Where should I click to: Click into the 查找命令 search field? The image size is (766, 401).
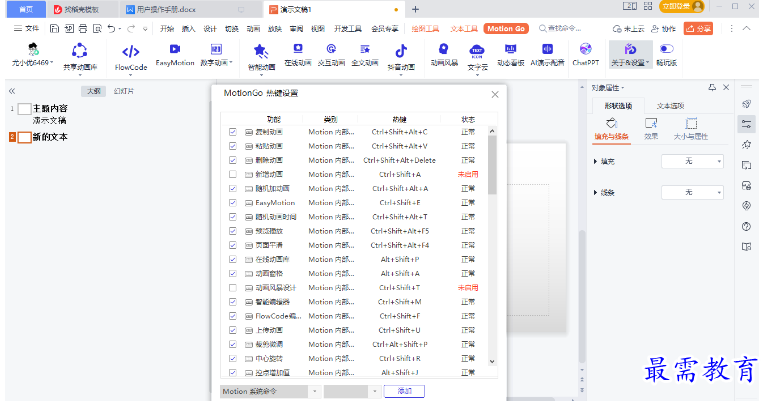(x=562, y=29)
